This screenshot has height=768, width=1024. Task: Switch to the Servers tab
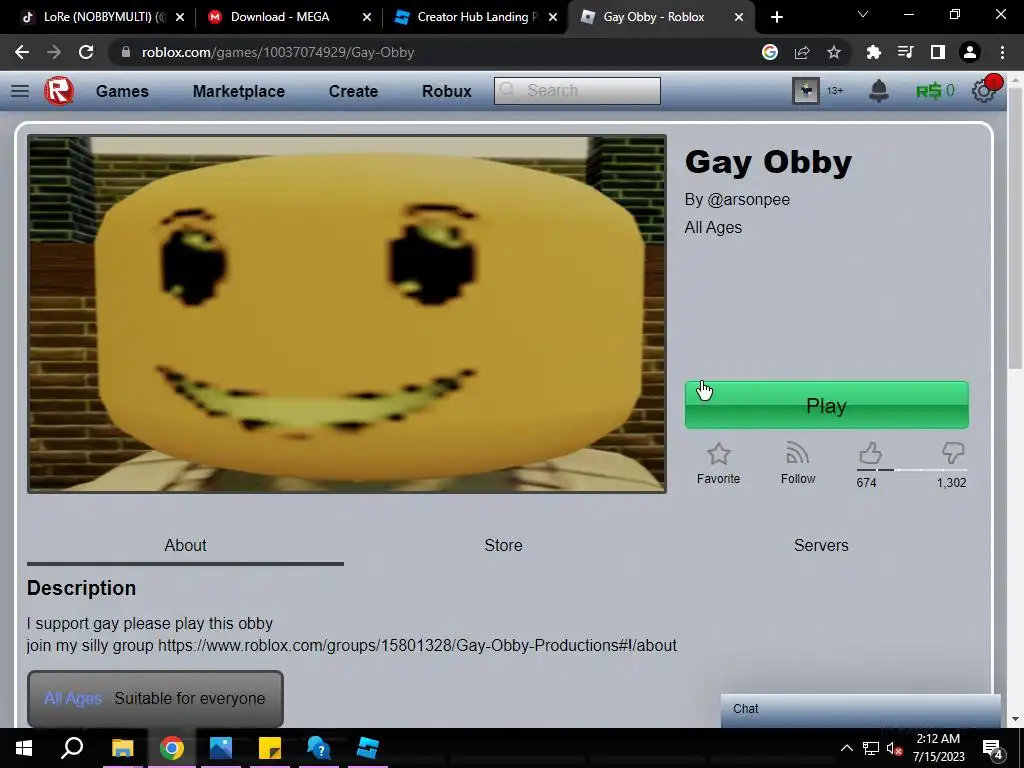(x=821, y=545)
